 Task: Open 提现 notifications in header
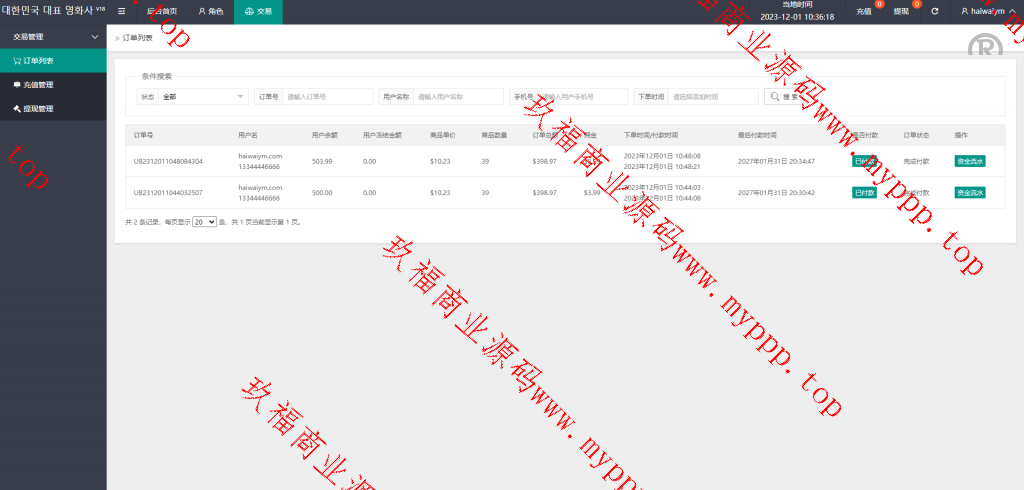901,12
